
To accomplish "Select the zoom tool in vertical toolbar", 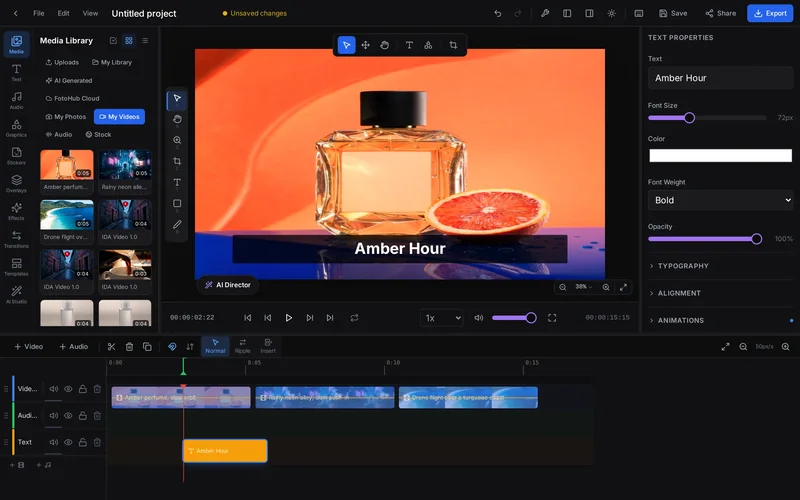I will pyautogui.click(x=177, y=140).
